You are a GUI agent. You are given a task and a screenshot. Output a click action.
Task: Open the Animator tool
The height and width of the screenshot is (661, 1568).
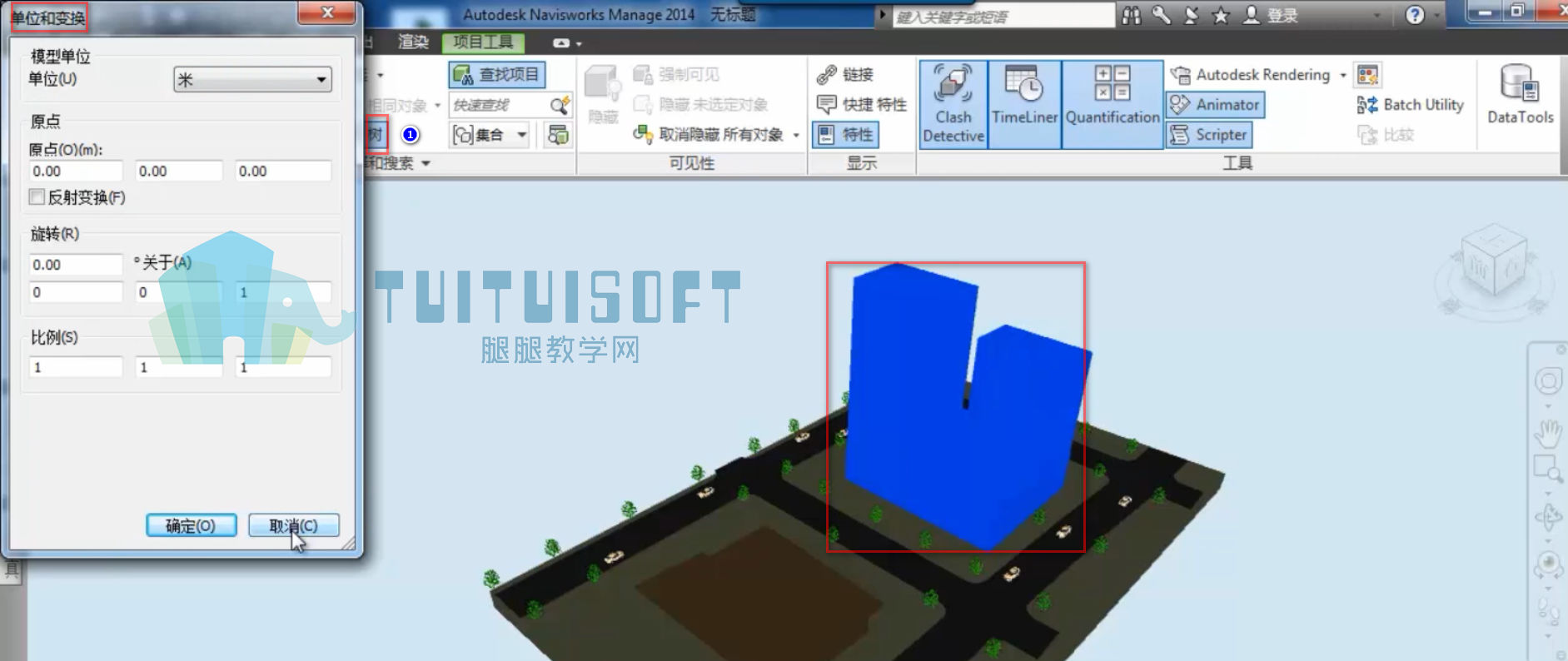tap(1215, 105)
